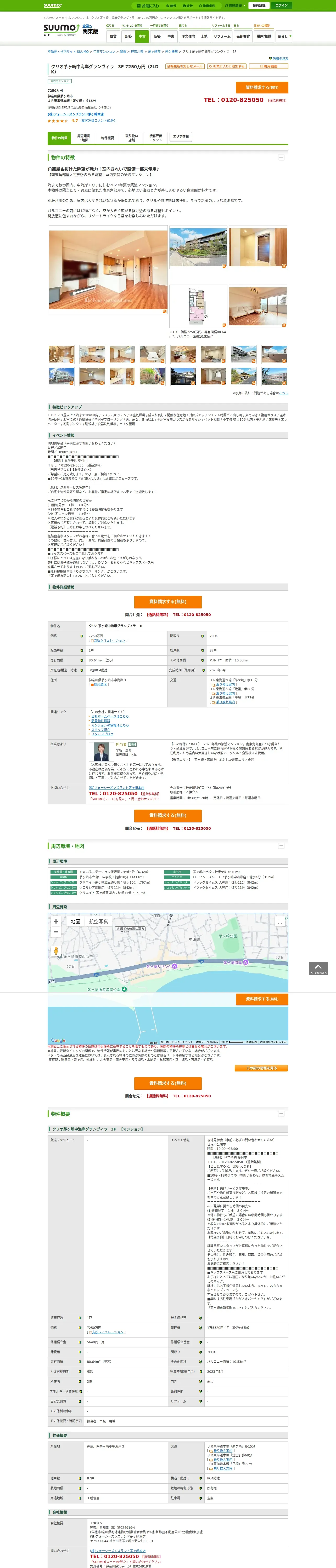Click the Street View pegman icon
Screen dimensions: 336x1568
[56, 950]
